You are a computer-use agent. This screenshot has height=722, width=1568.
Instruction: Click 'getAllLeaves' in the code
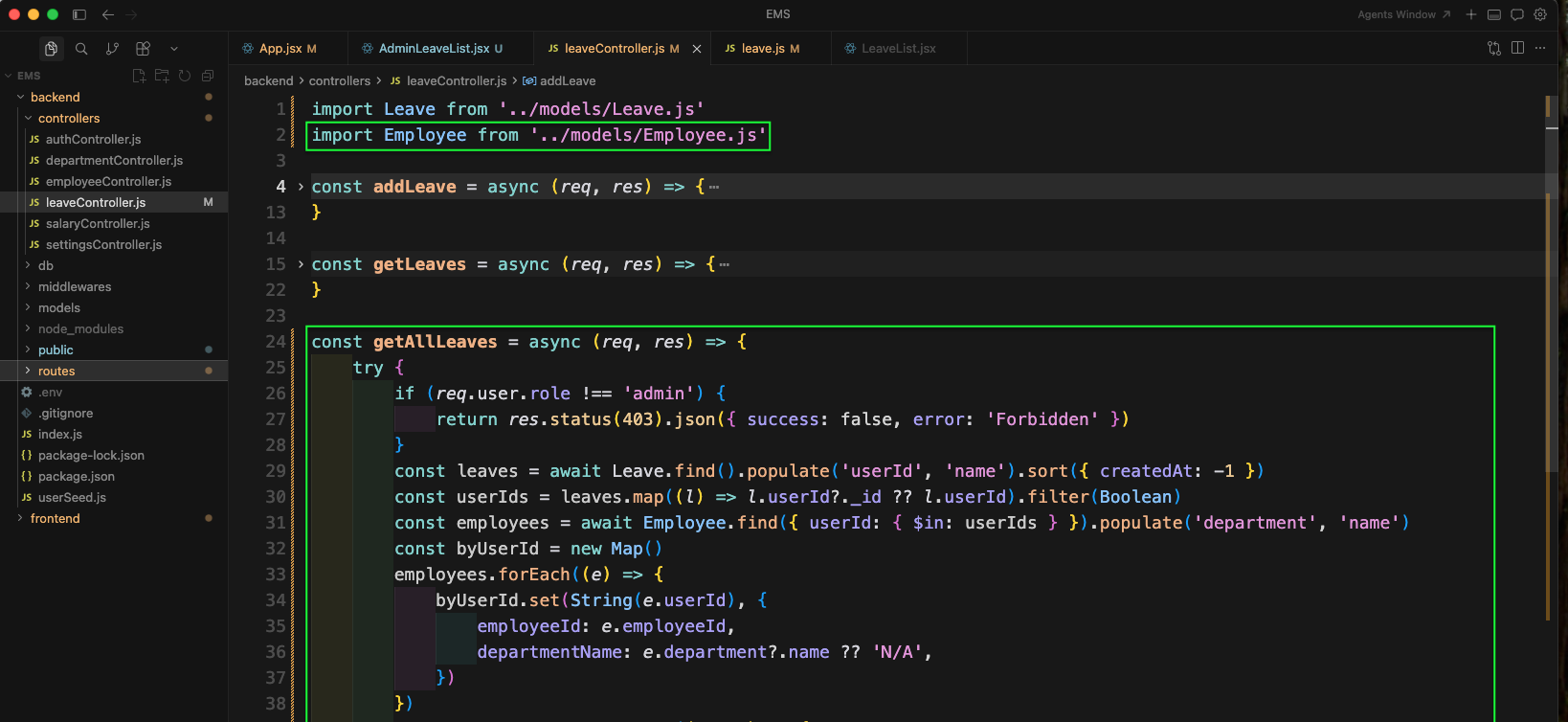tap(436, 342)
